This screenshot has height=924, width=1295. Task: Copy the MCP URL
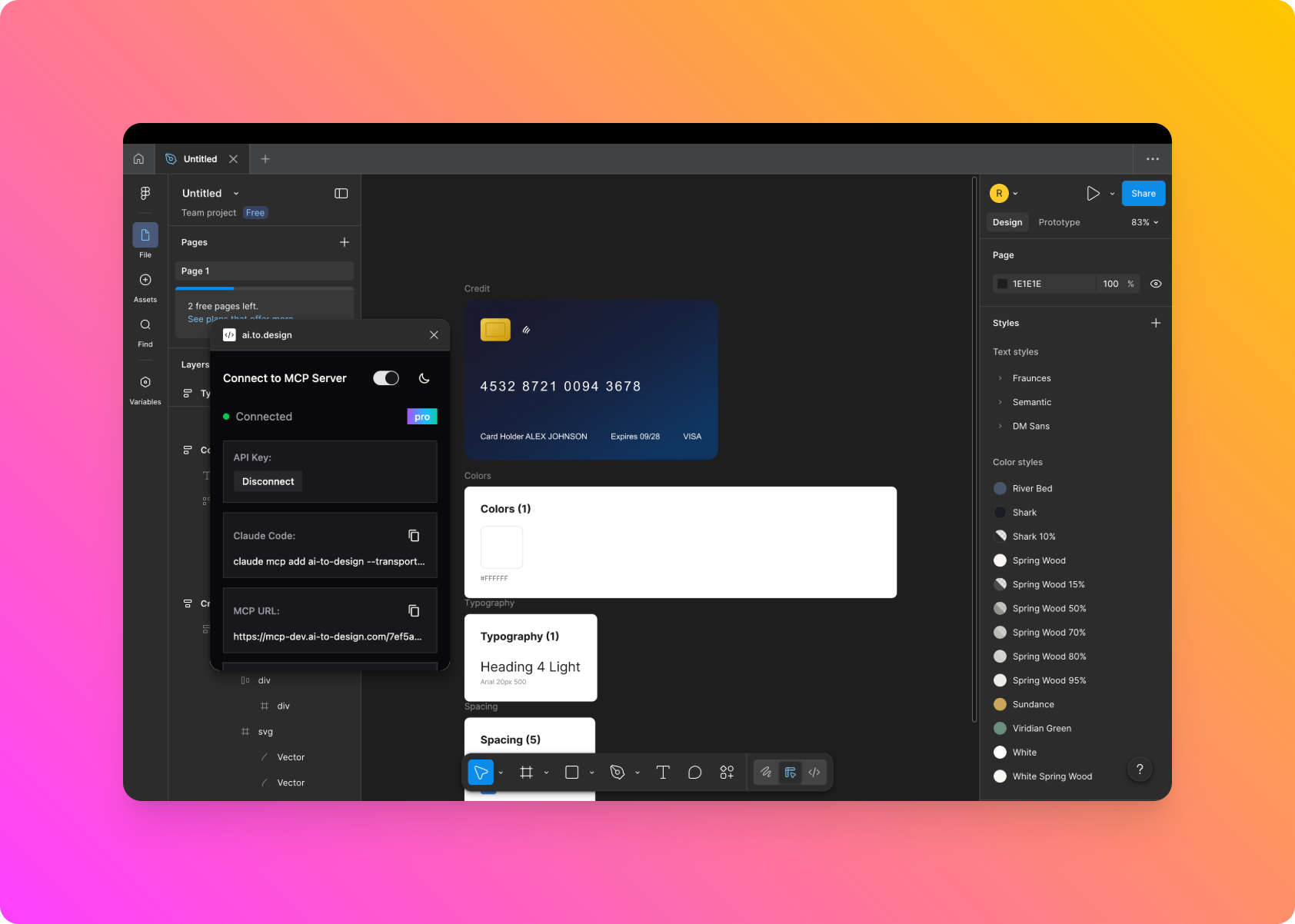point(414,611)
